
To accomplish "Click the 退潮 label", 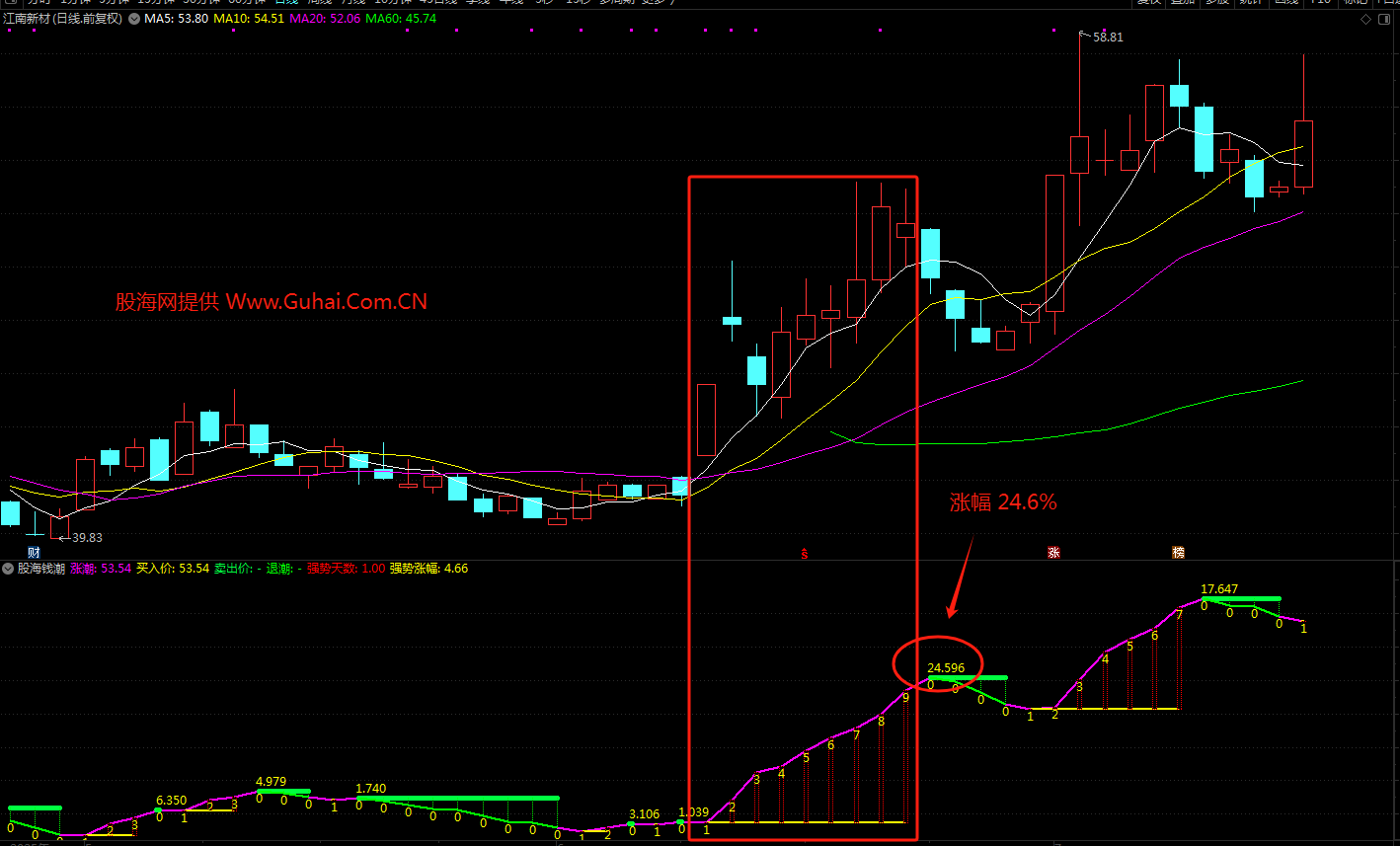I will pyautogui.click(x=278, y=569).
